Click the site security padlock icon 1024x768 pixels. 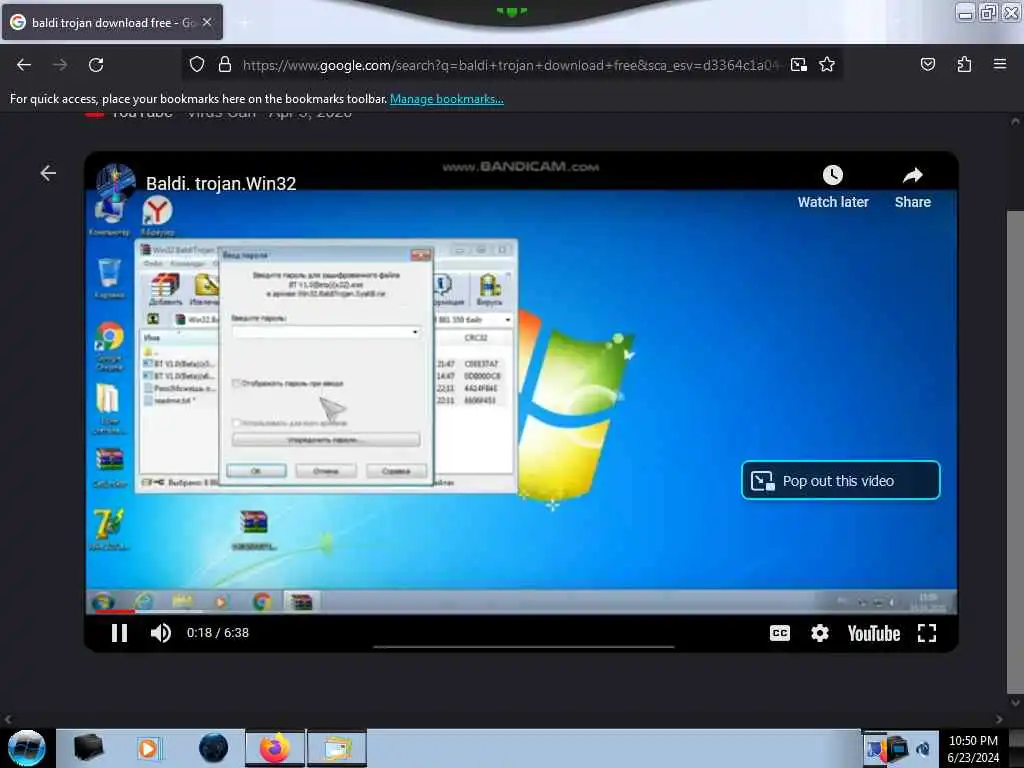point(225,65)
